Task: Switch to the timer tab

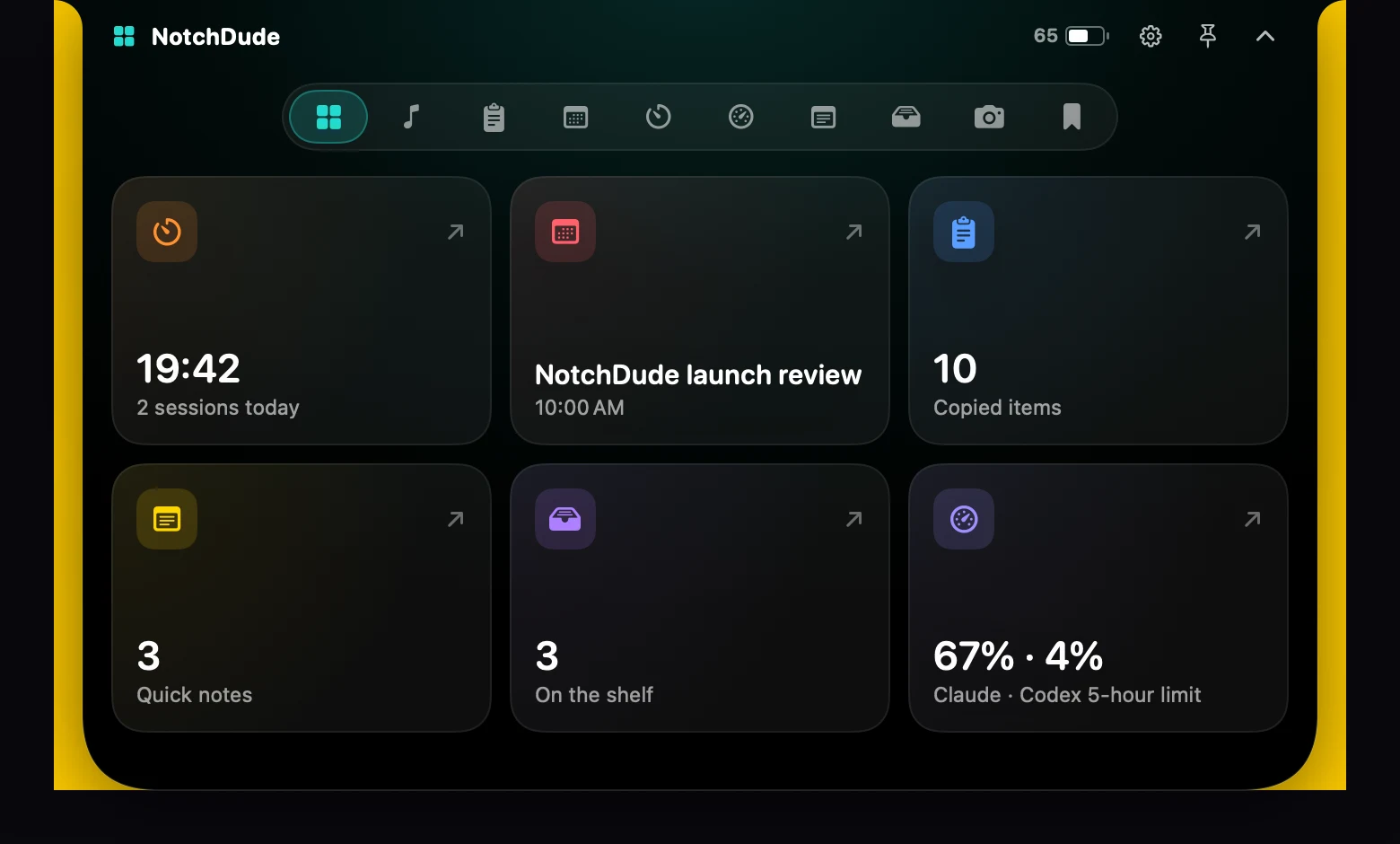Action: click(659, 117)
